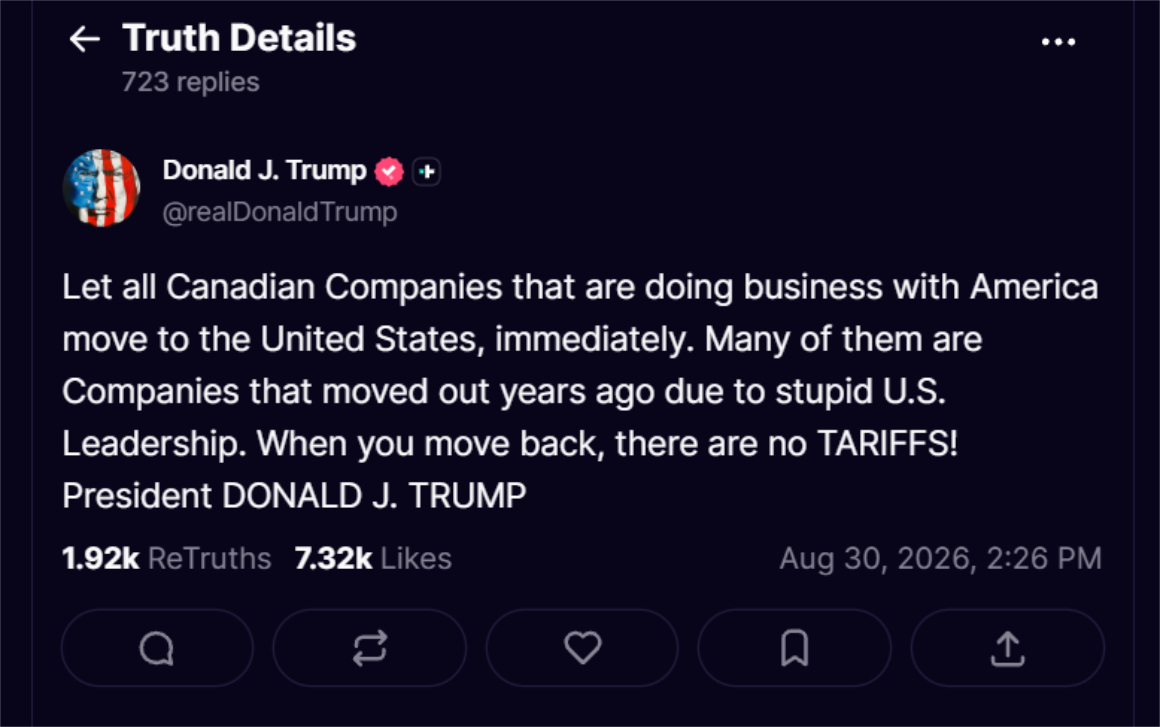Visit the @realDonaldTrump handle
This screenshot has height=727, width=1160.
280,212
